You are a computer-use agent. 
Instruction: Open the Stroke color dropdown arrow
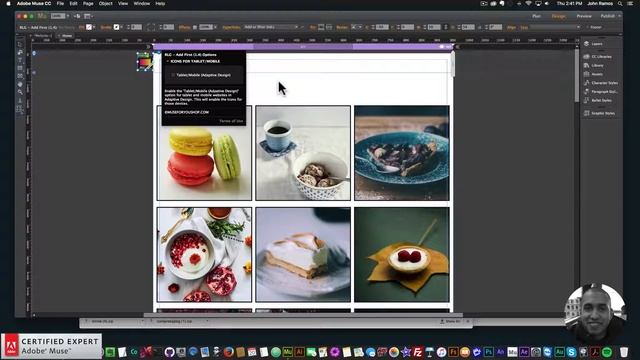(x=122, y=27)
